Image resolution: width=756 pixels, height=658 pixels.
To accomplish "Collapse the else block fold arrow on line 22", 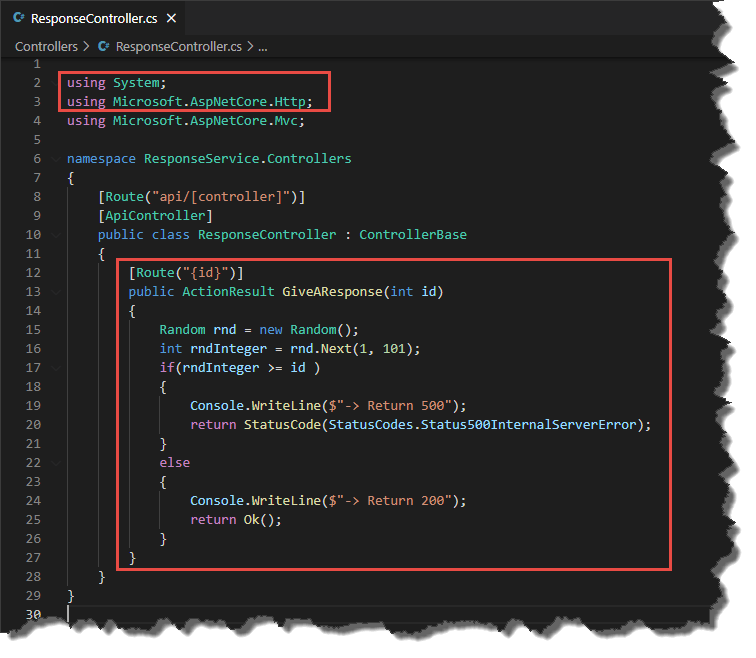I will click(56, 463).
